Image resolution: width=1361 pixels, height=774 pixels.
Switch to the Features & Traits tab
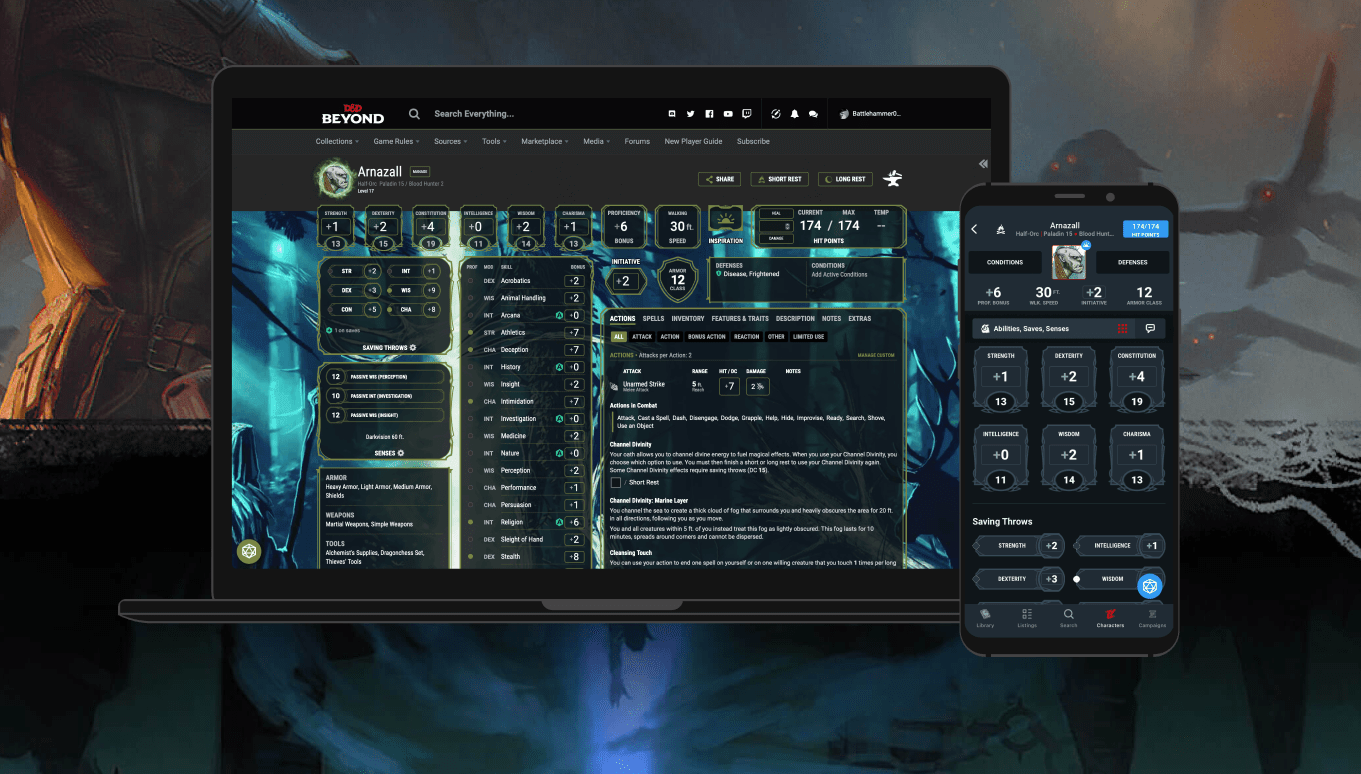(x=740, y=319)
